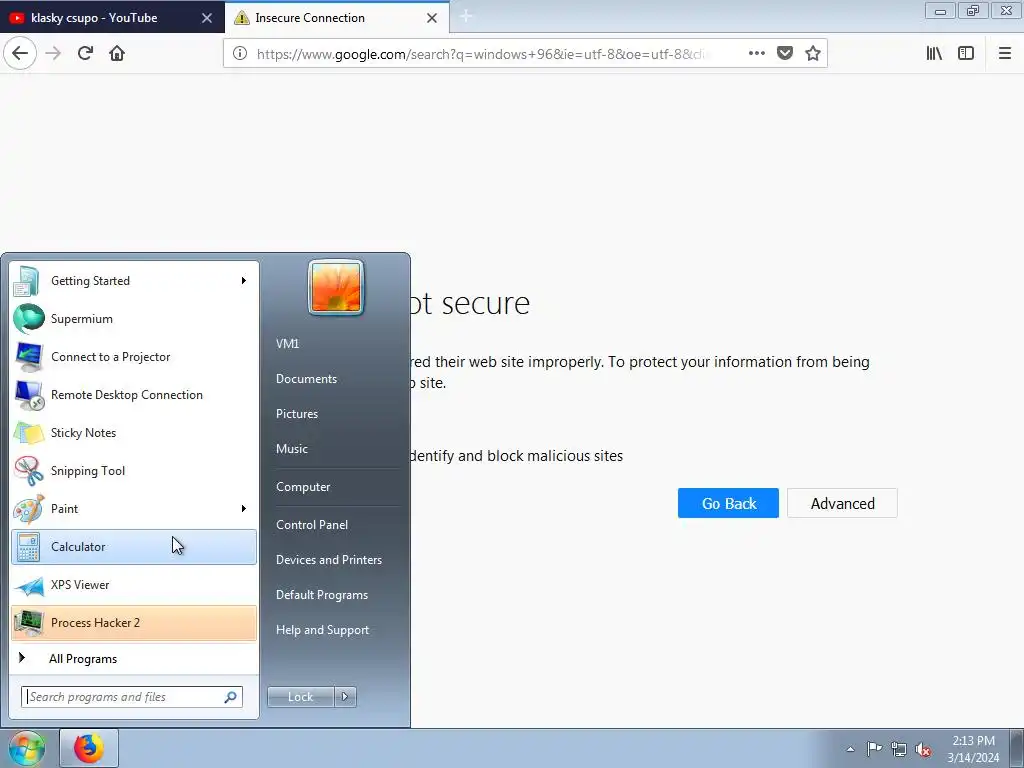Expand Getting Started submenu arrow
The width and height of the screenshot is (1024, 768).
click(x=244, y=281)
